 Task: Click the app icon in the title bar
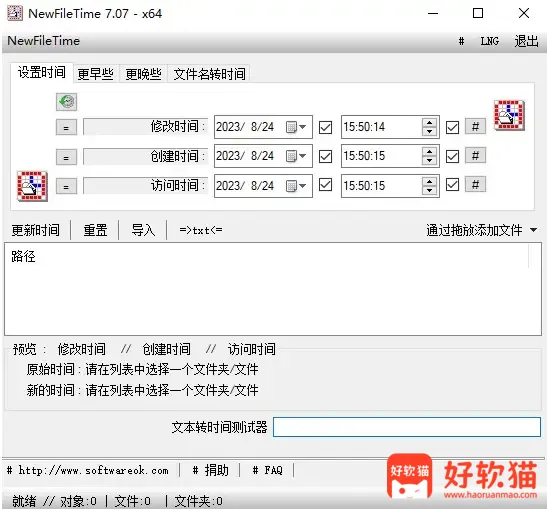[15, 13]
